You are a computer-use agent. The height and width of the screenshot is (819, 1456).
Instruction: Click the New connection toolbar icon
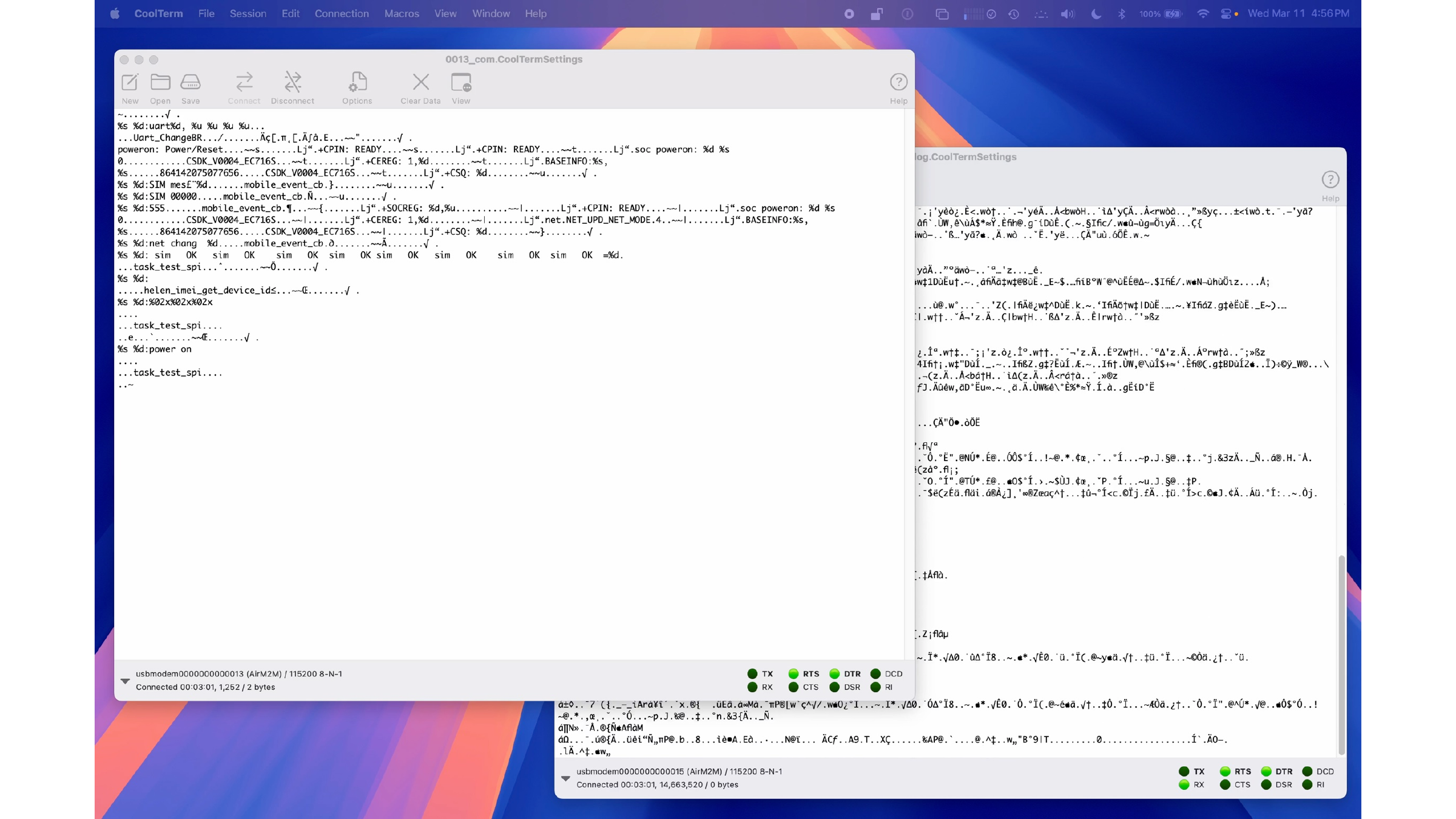click(x=130, y=88)
